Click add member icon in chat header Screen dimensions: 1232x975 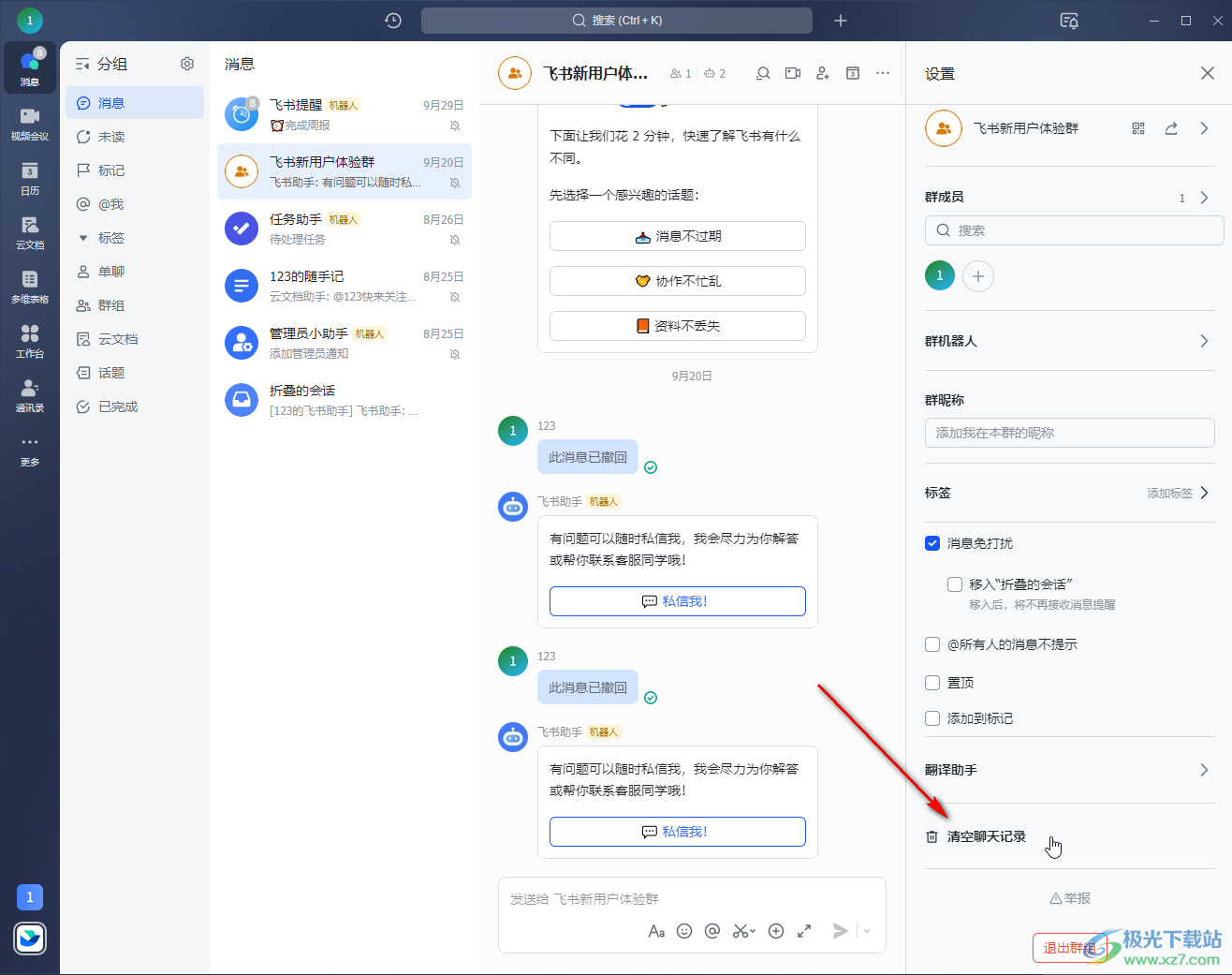click(823, 73)
